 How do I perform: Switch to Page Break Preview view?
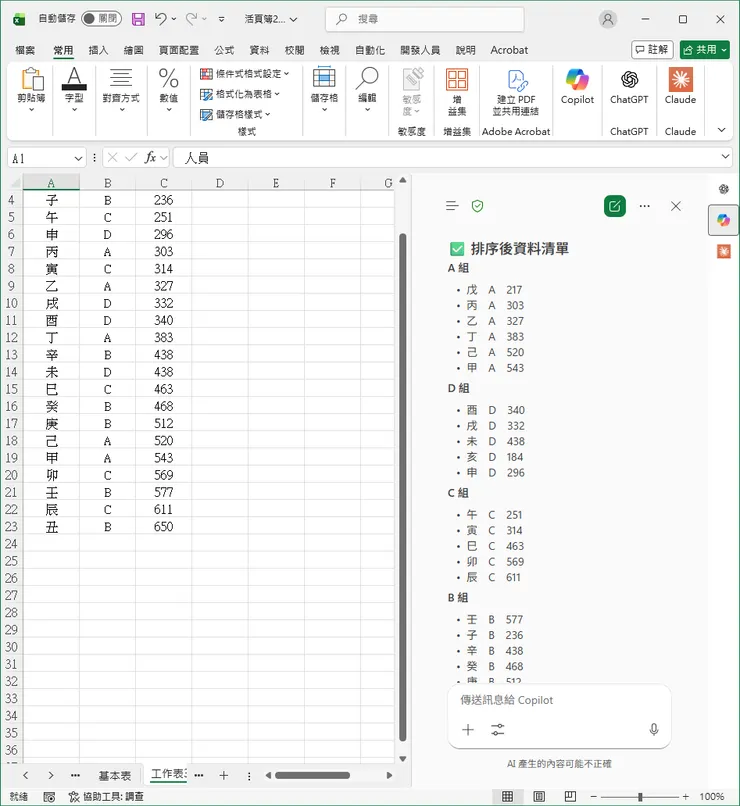570,797
